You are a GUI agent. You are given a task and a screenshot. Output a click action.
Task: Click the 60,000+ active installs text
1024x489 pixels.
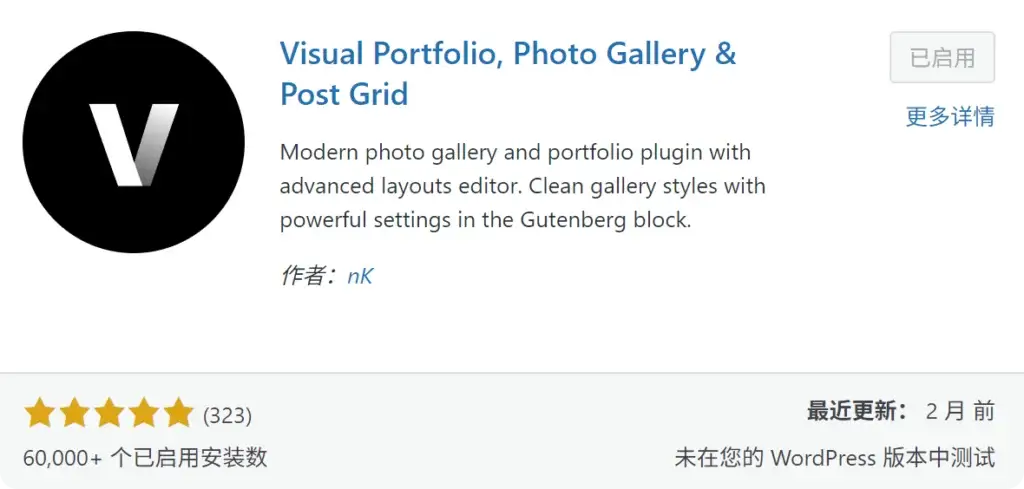pos(145,457)
